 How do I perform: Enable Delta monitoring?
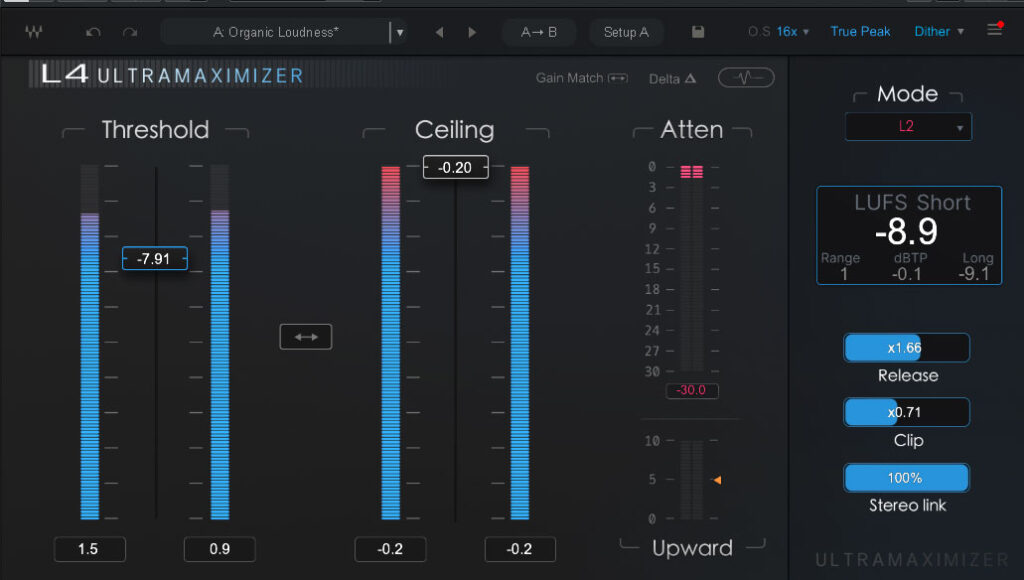(672, 78)
